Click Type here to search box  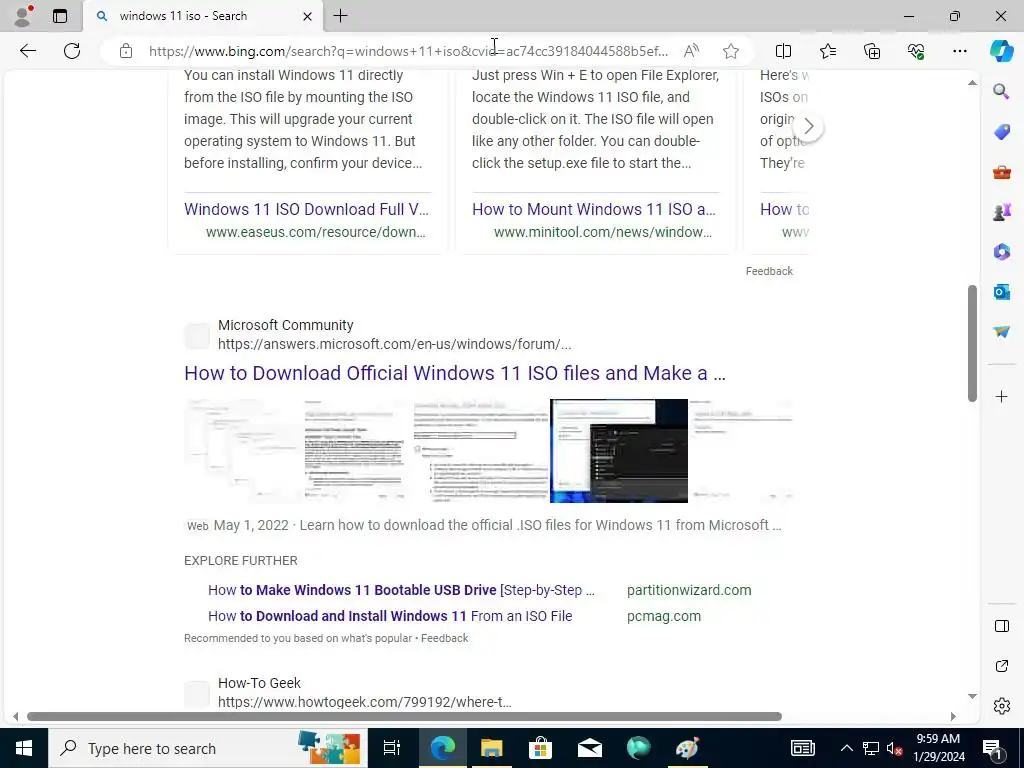208,748
